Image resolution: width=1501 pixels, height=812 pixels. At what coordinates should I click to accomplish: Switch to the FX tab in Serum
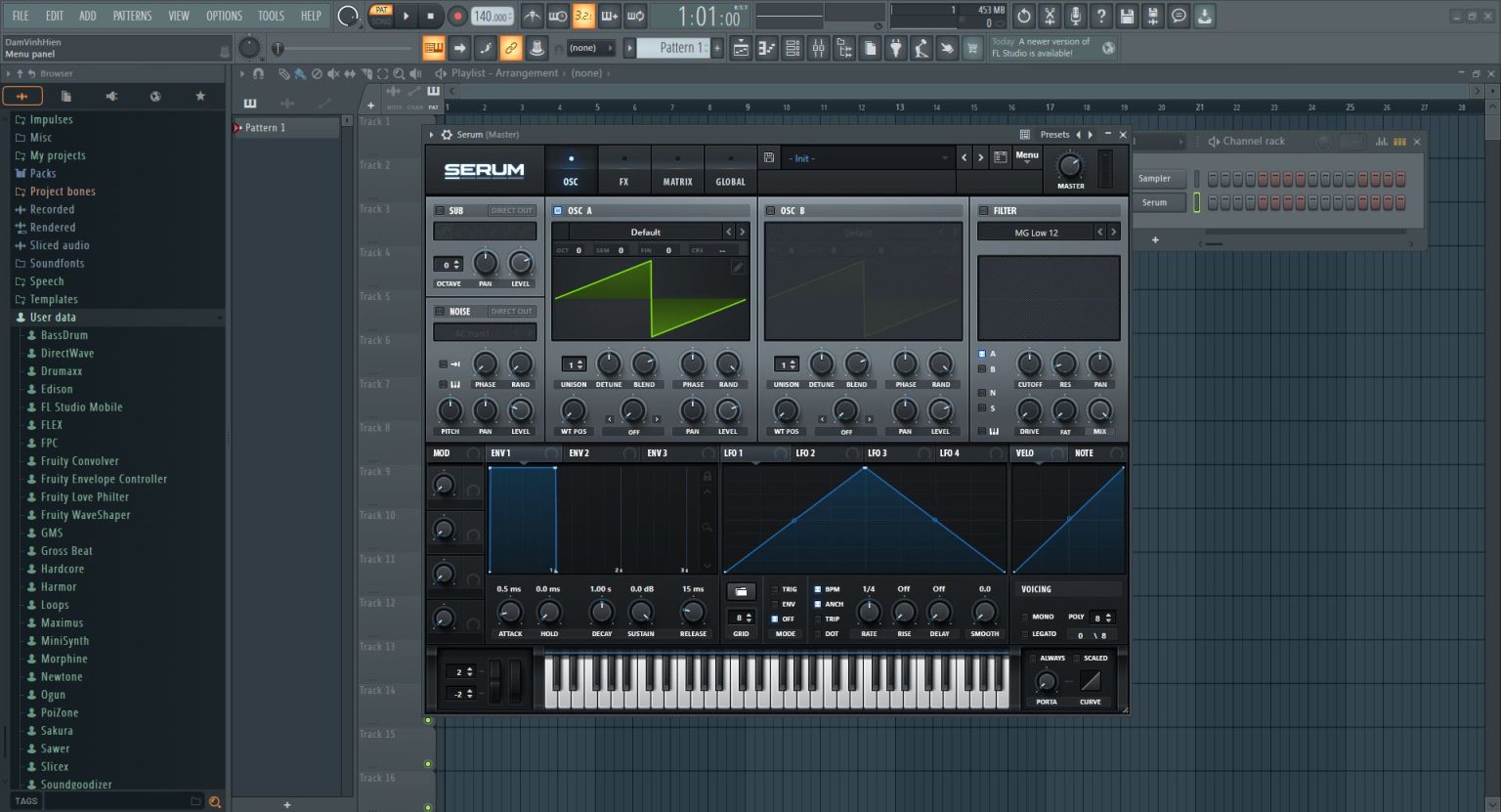click(624, 169)
